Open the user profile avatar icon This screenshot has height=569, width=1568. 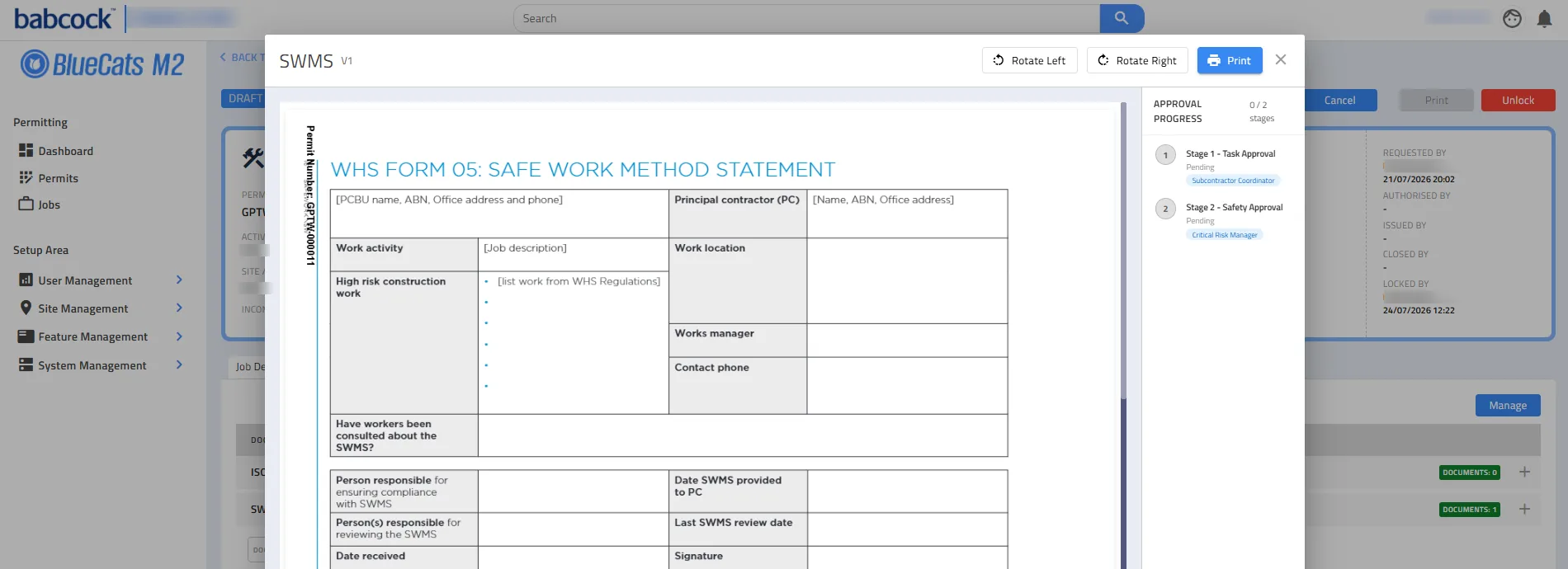point(1512,18)
